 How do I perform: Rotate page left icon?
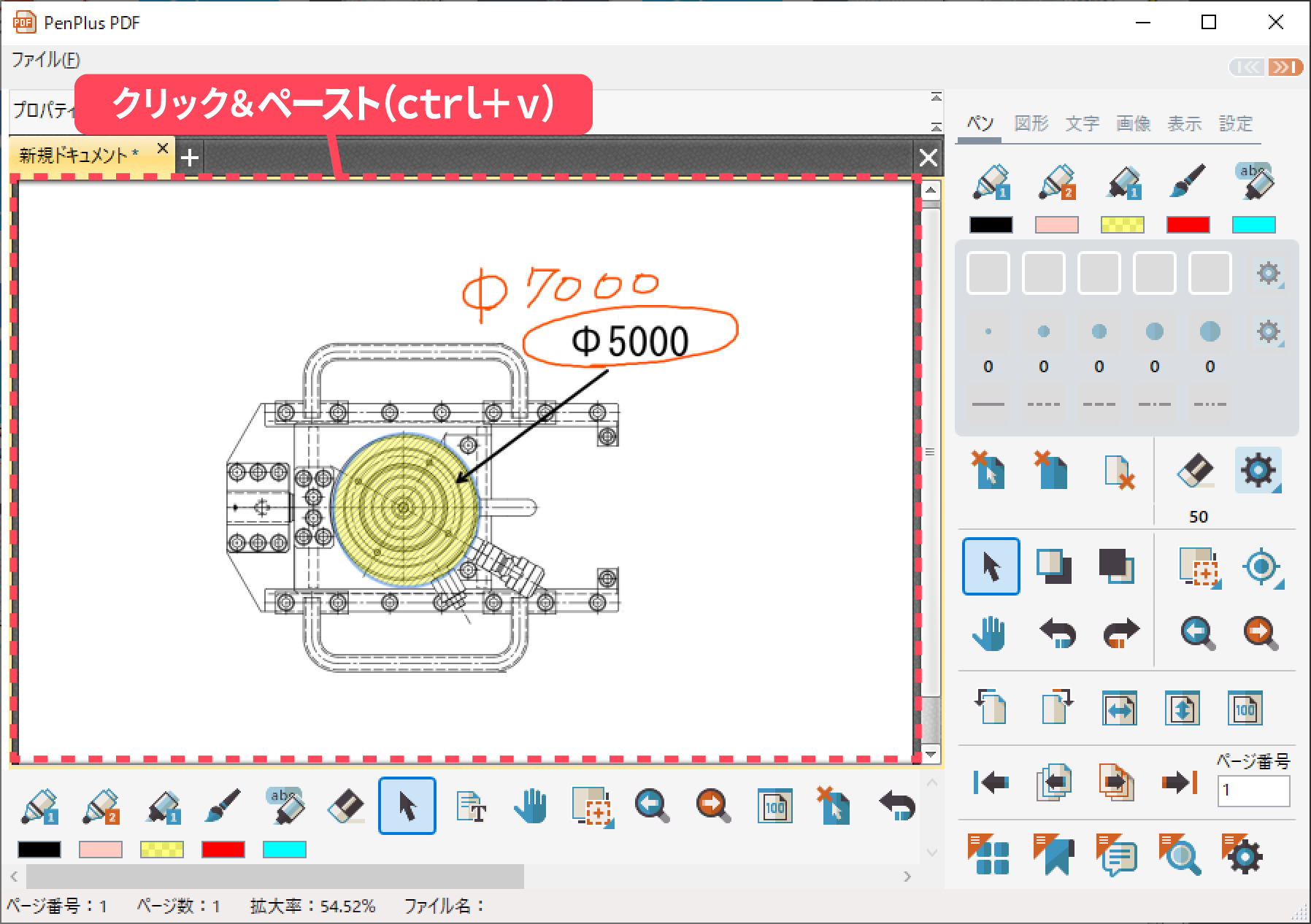click(990, 707)
